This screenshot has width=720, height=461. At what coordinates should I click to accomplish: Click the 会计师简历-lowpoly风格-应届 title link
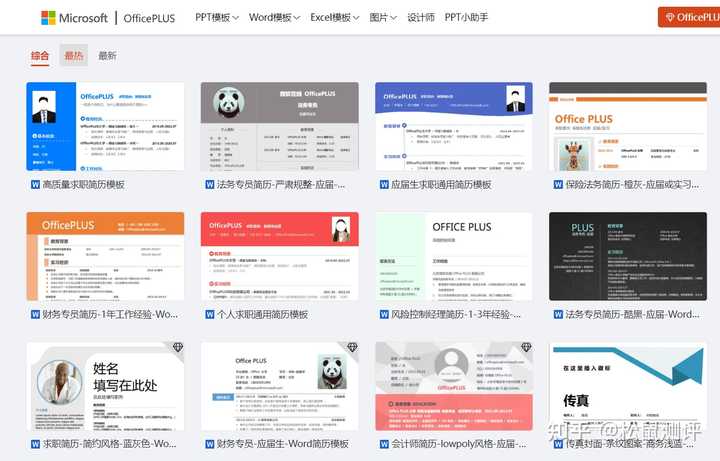coord(459,444)
